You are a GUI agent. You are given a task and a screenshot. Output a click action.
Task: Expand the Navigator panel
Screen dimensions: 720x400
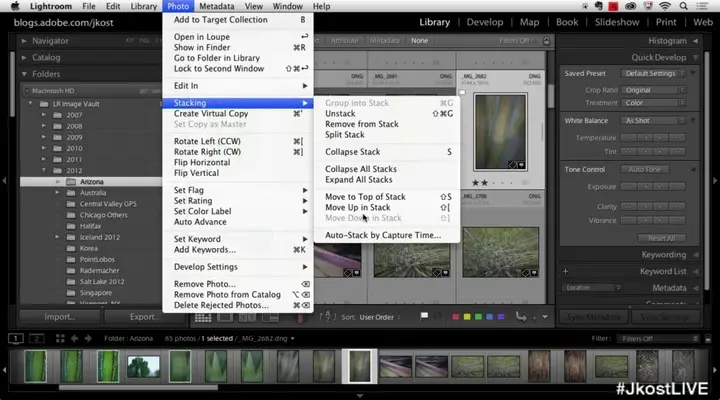23,41
